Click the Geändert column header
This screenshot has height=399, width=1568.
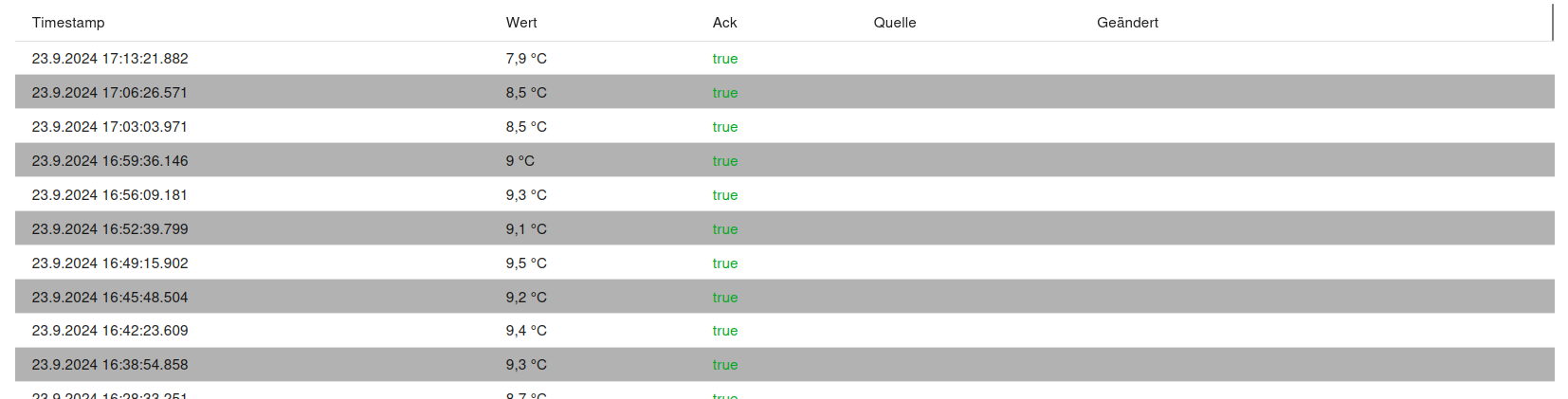tap(1127, 23)
